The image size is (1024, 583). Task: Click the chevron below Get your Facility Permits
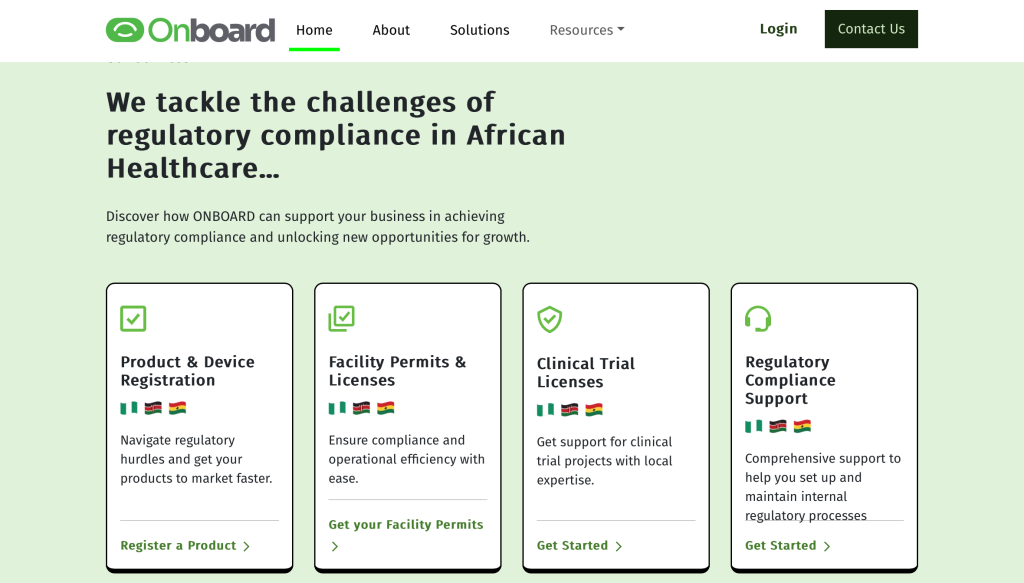click(x=335, y=547)
